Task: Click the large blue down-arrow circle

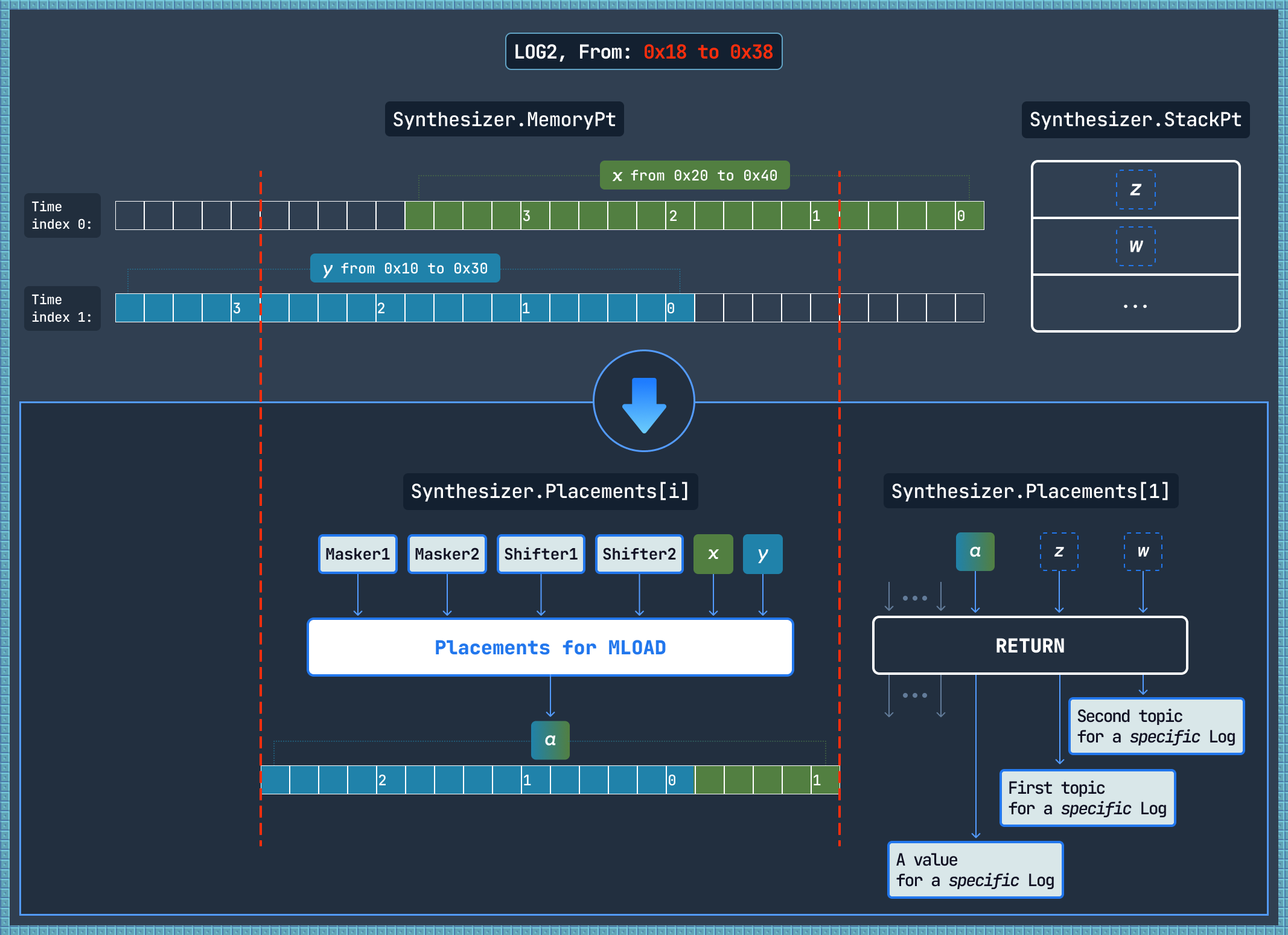Action: coord(643,401)
